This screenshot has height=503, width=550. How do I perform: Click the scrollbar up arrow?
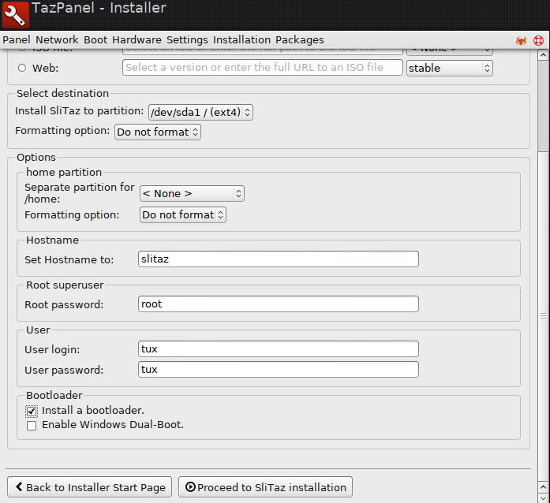pyautogui.click(x=543, y=55)
